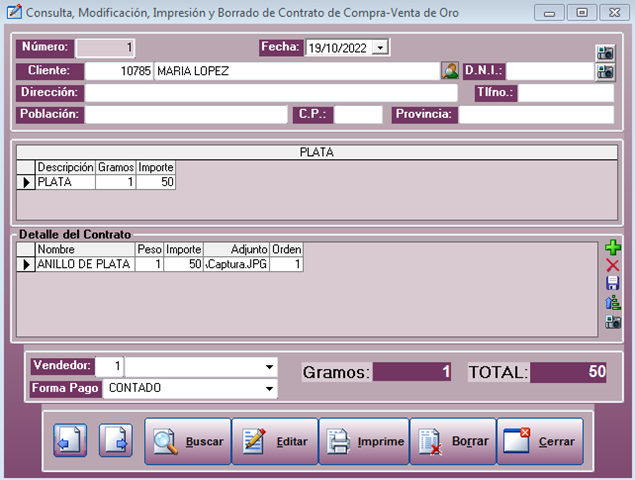
Task: Go to the previous contract record
Action: pos(70,440)
